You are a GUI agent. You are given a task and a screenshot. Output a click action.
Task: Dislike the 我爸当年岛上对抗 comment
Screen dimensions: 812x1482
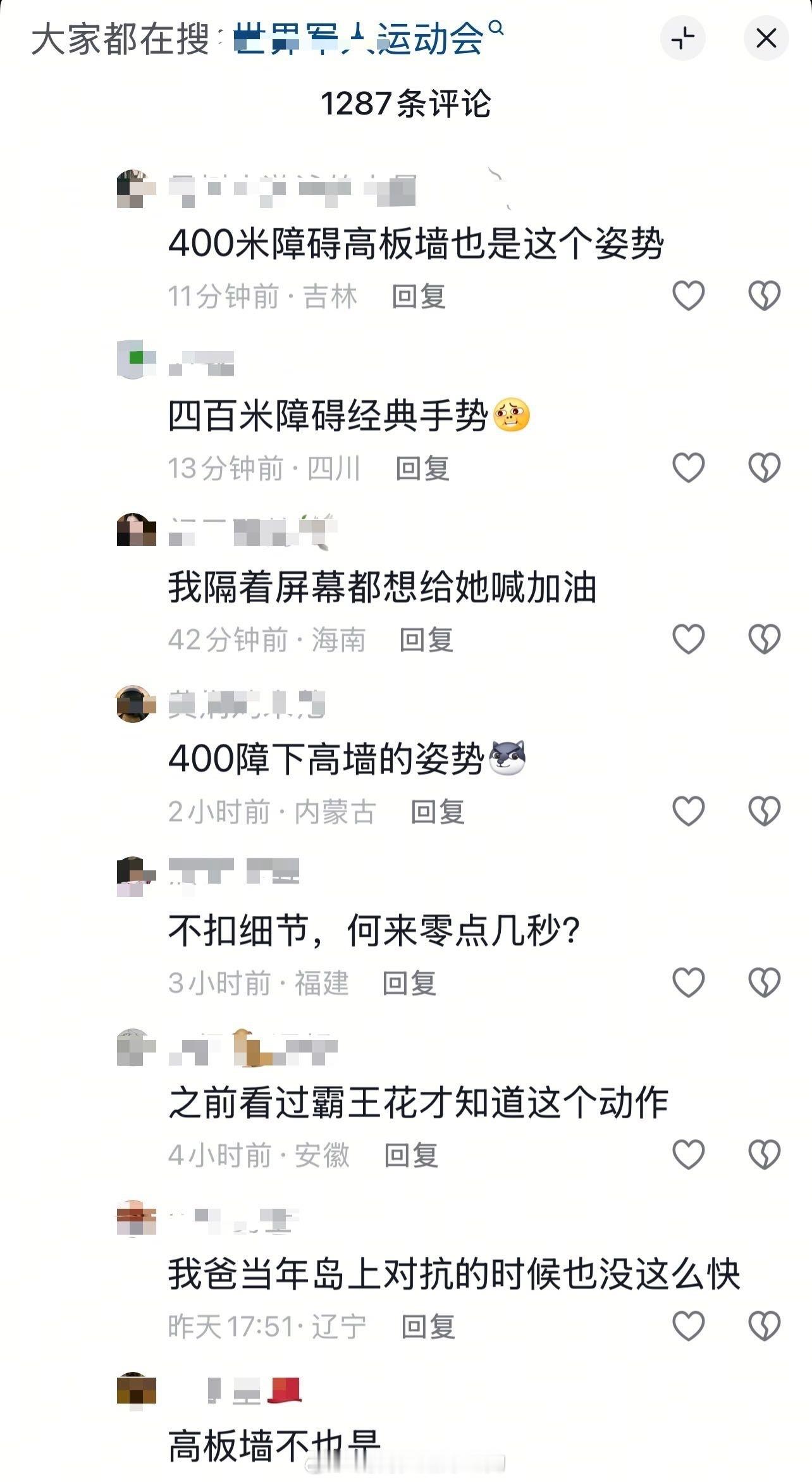(765, 1326)
